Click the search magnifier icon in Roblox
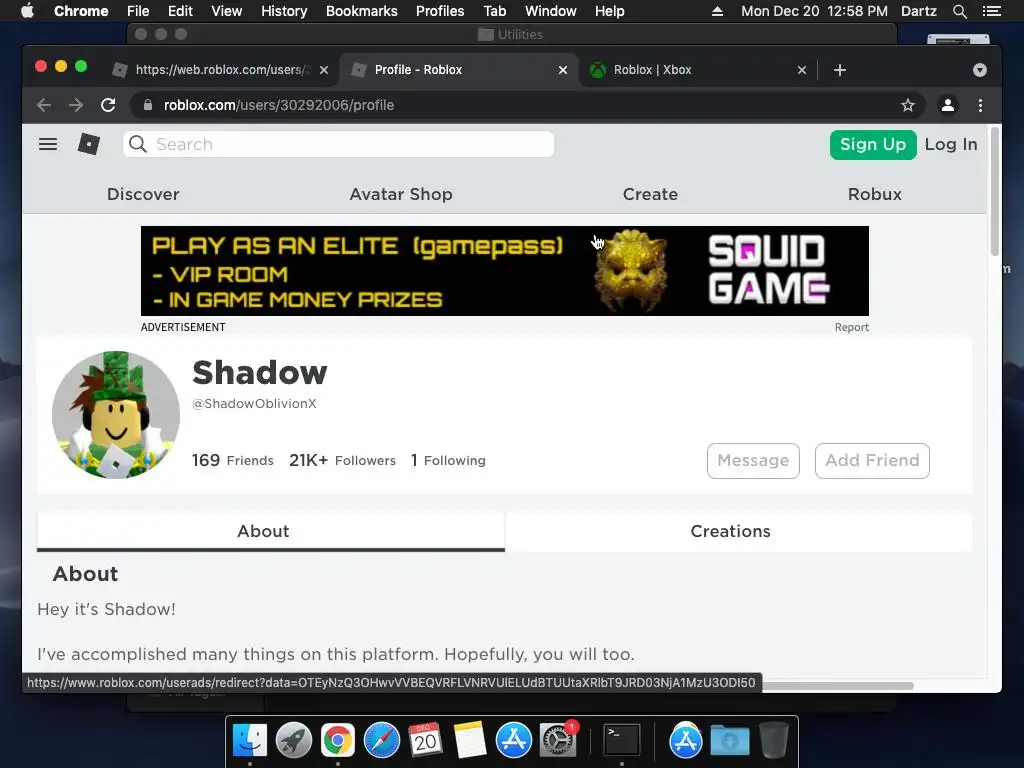The image size is (1024, 768). pos(138,144)
